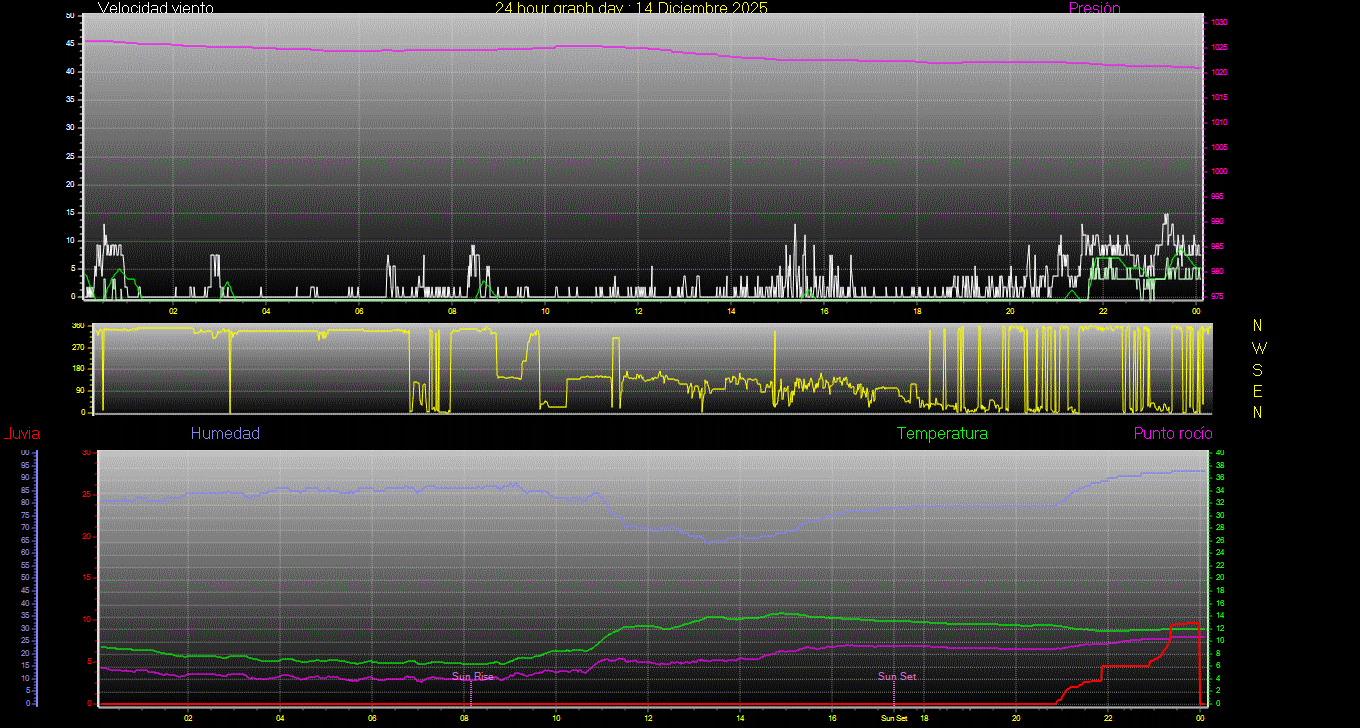Click the Velocidad viento legend label
The height and width of the screenshot is (728, 1360).
[155, 8]
